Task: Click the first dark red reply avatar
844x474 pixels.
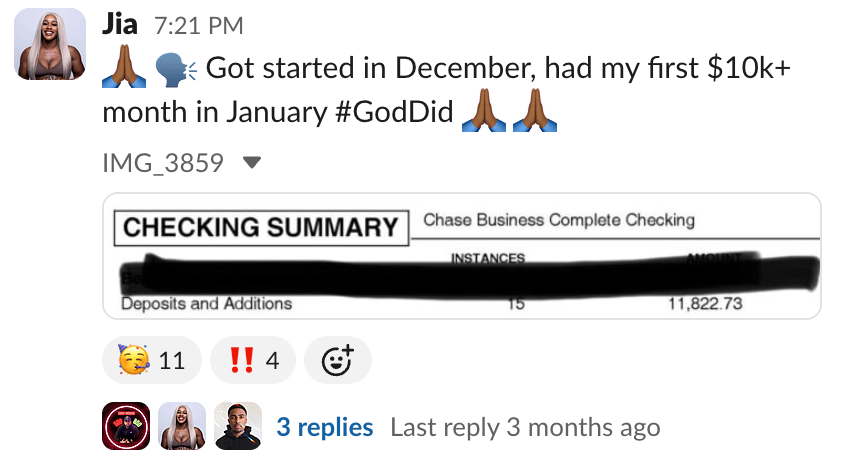Action: tap(126, 427)
